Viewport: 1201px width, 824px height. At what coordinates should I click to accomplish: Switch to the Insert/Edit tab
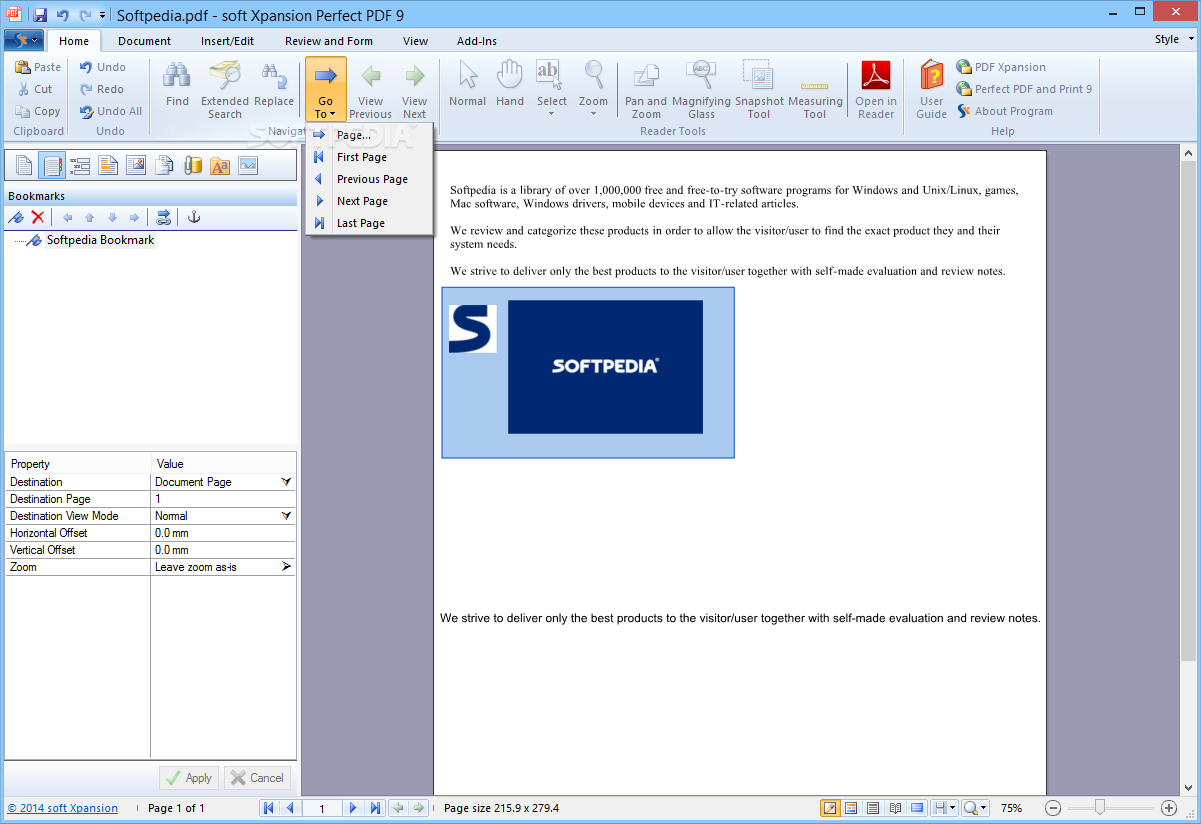pyautogui.click(x=227, y=41)
